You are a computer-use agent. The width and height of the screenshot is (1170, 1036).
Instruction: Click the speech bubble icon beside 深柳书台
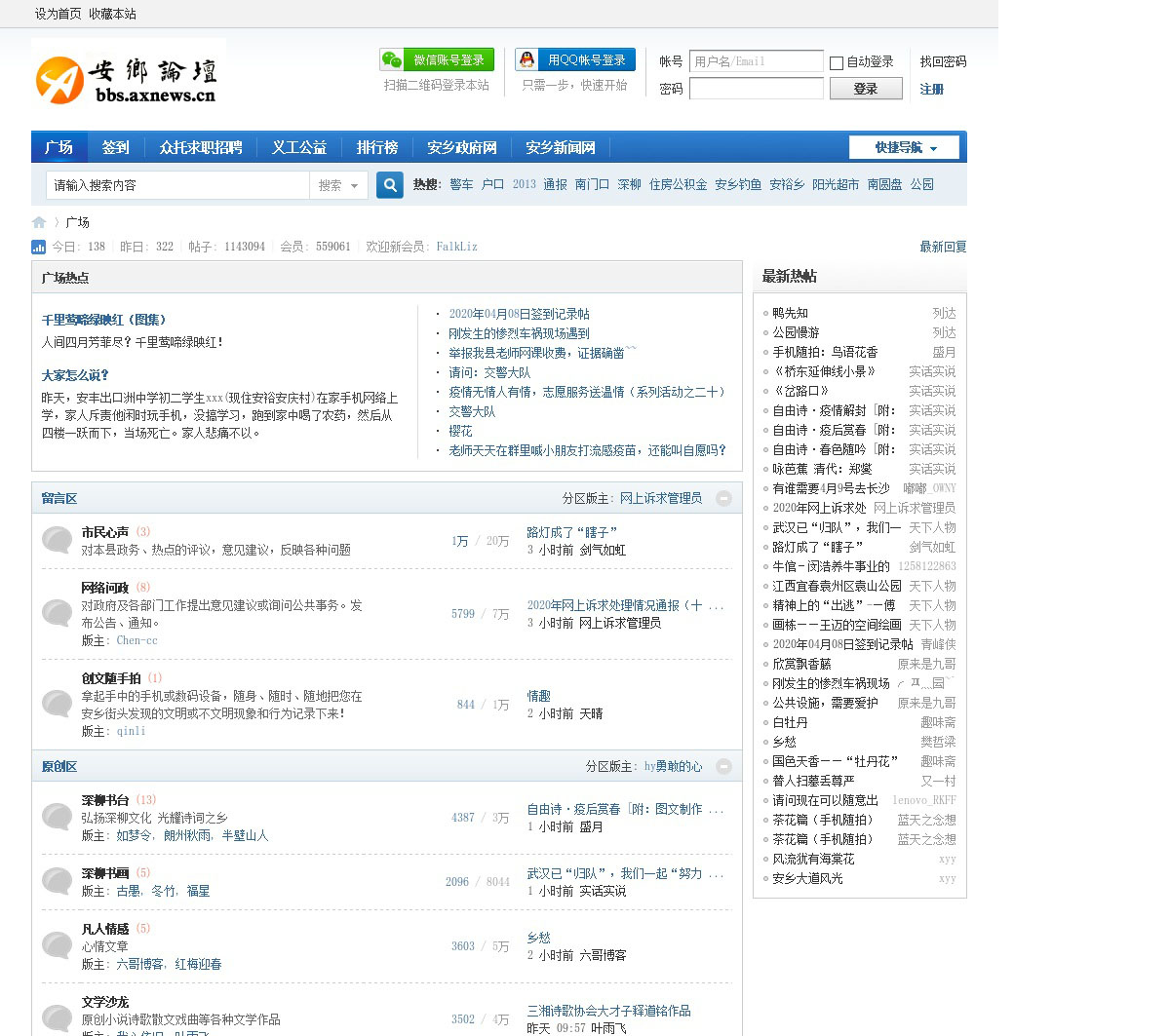point(57,817)
